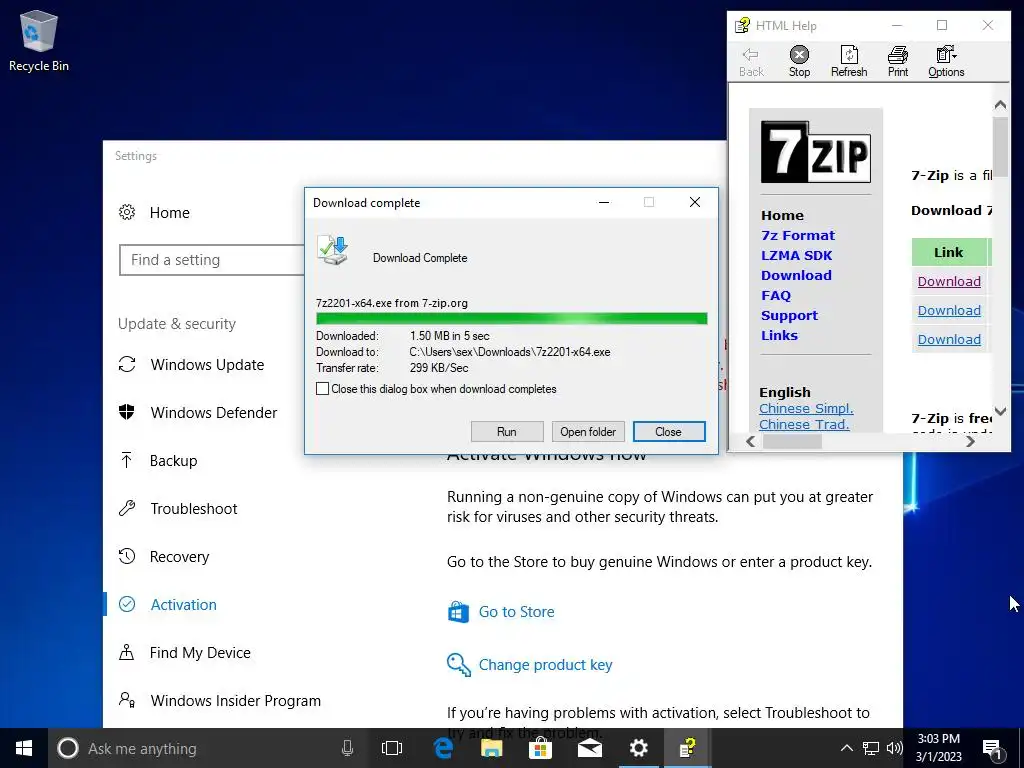
Task: Open 7z Format link in help
Action: [x=797, y=235]
